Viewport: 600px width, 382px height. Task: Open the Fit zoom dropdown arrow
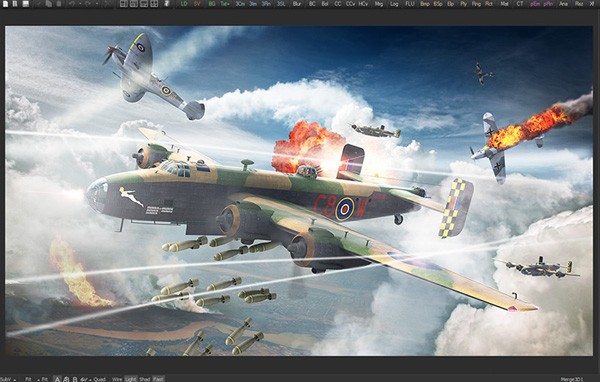[38, 380]
